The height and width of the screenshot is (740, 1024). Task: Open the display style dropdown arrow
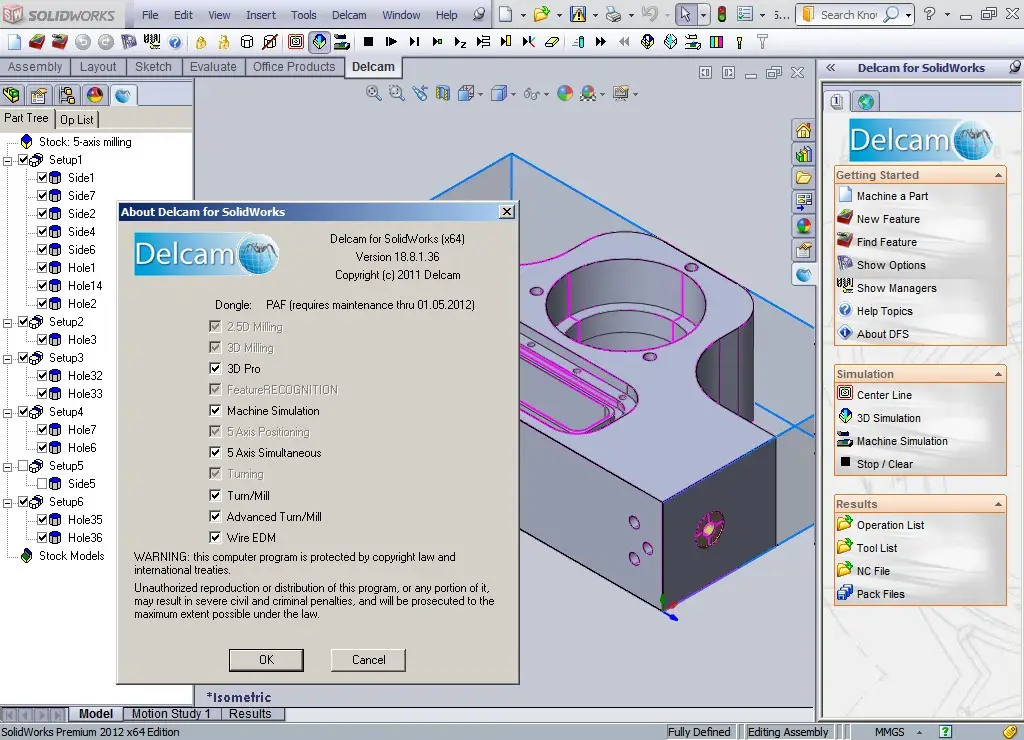click(x=513, y=94)
